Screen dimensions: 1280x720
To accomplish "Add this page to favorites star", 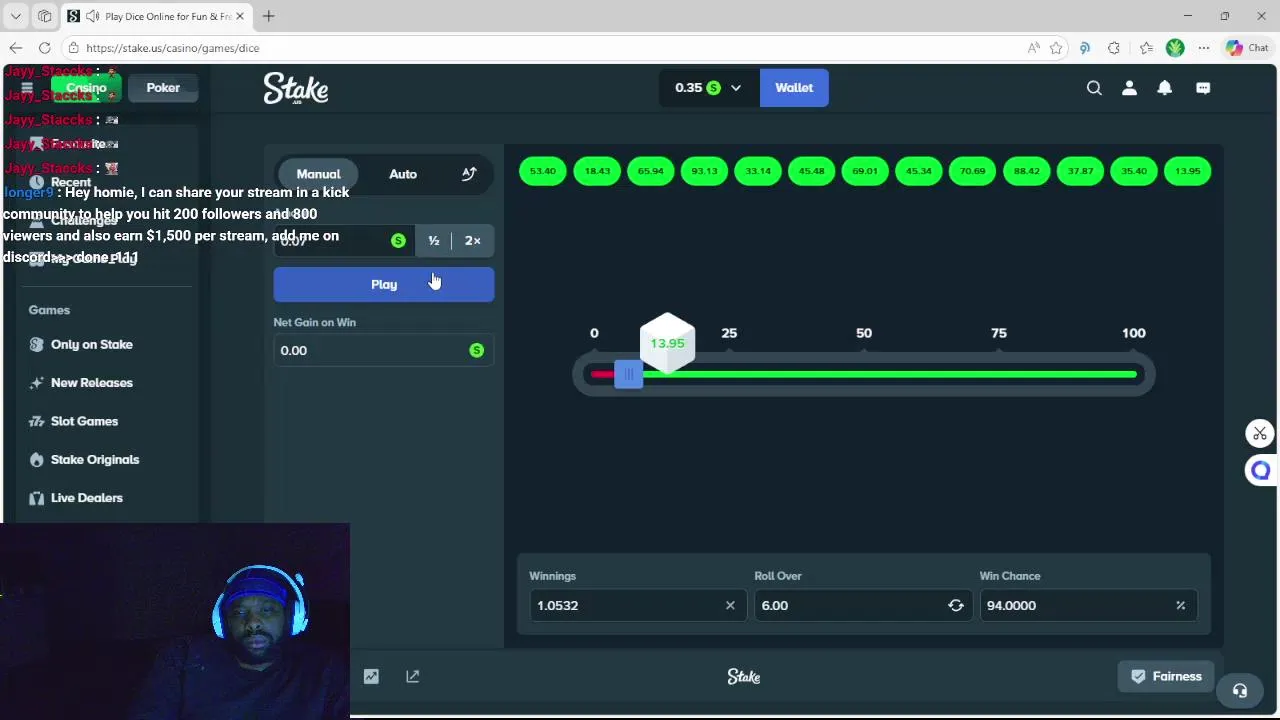I will click(x=1056, y=48).
